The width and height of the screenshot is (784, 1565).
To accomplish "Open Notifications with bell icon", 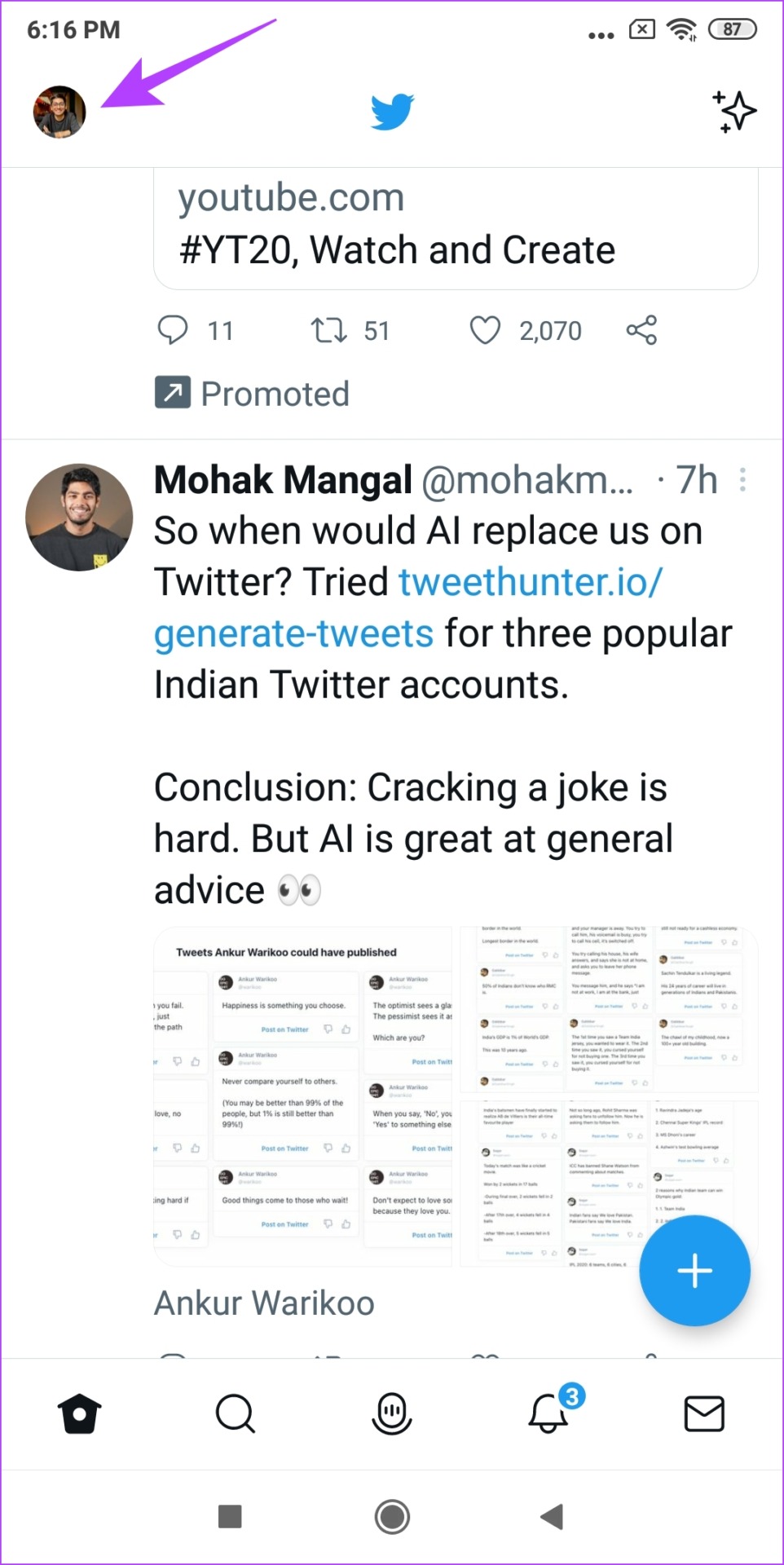I will [548, 1413].
